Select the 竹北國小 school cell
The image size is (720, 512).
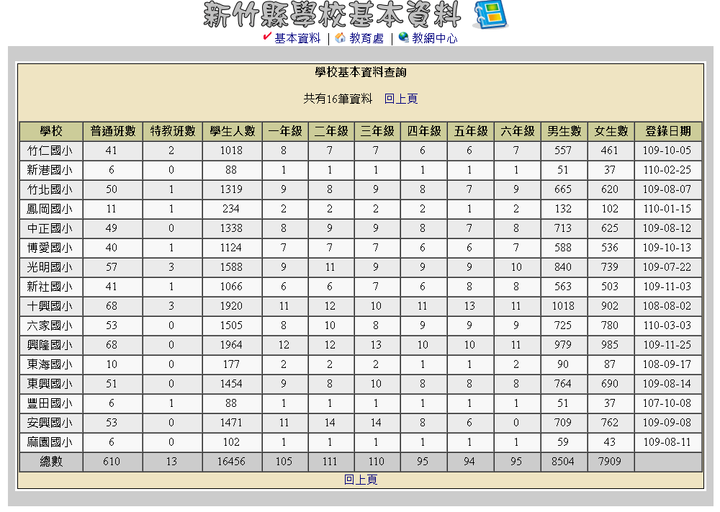point(51,190)
